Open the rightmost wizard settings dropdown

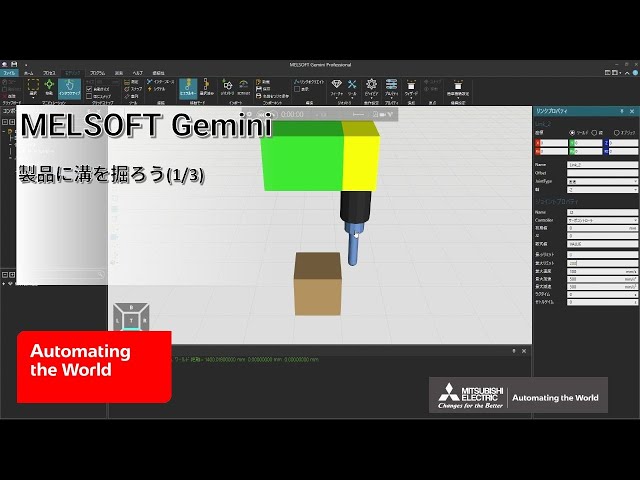458,88
